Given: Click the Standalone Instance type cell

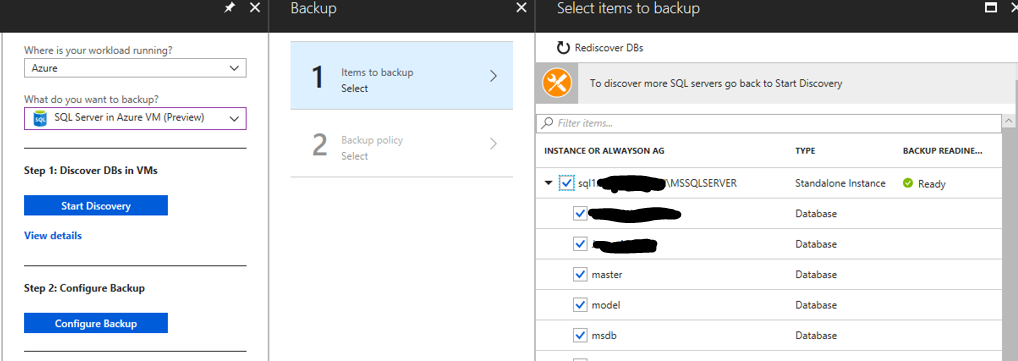Looking at the screenshot, I should click(840, 183).
